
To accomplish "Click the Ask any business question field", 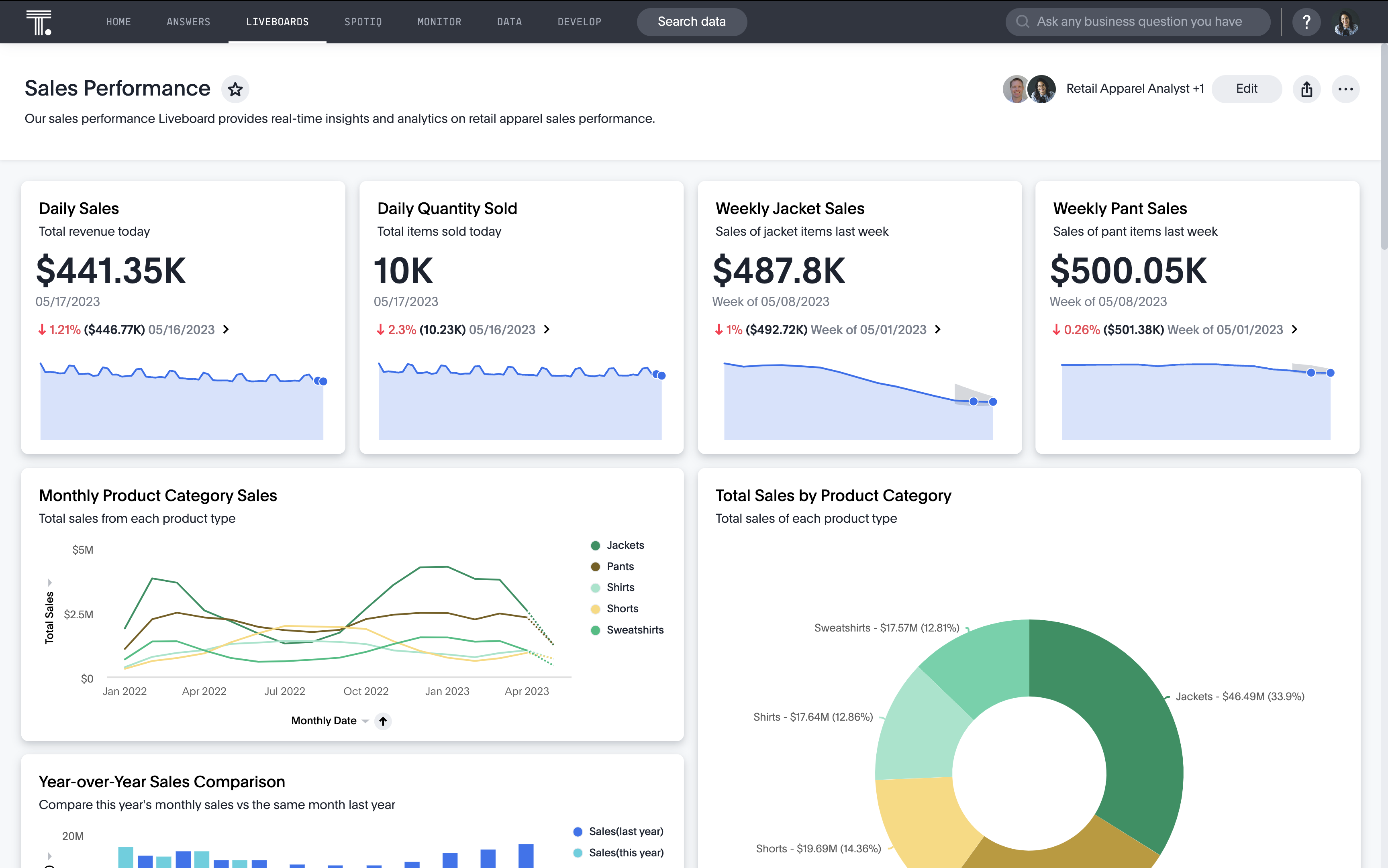I will [x=1139, y=22].
